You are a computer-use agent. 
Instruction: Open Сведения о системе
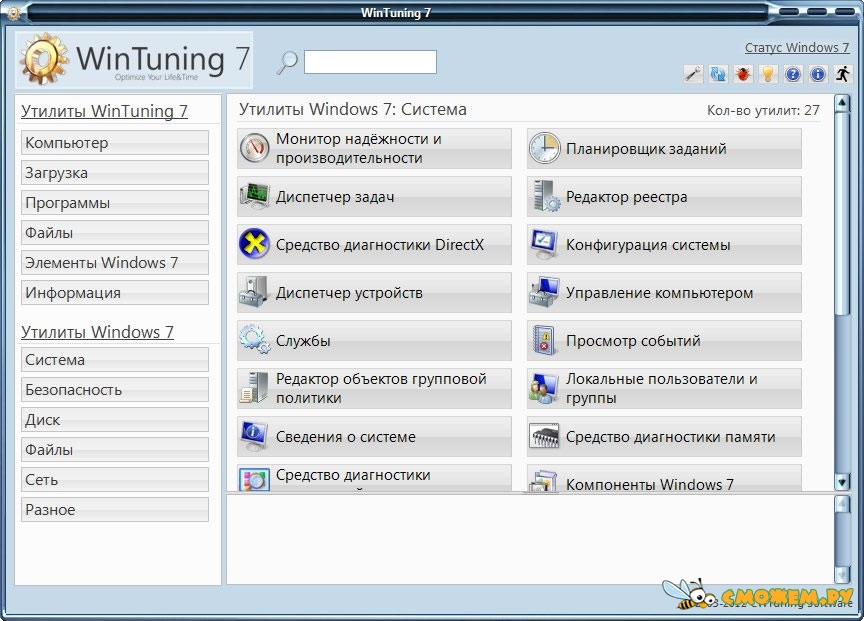(x=375, y=436)
